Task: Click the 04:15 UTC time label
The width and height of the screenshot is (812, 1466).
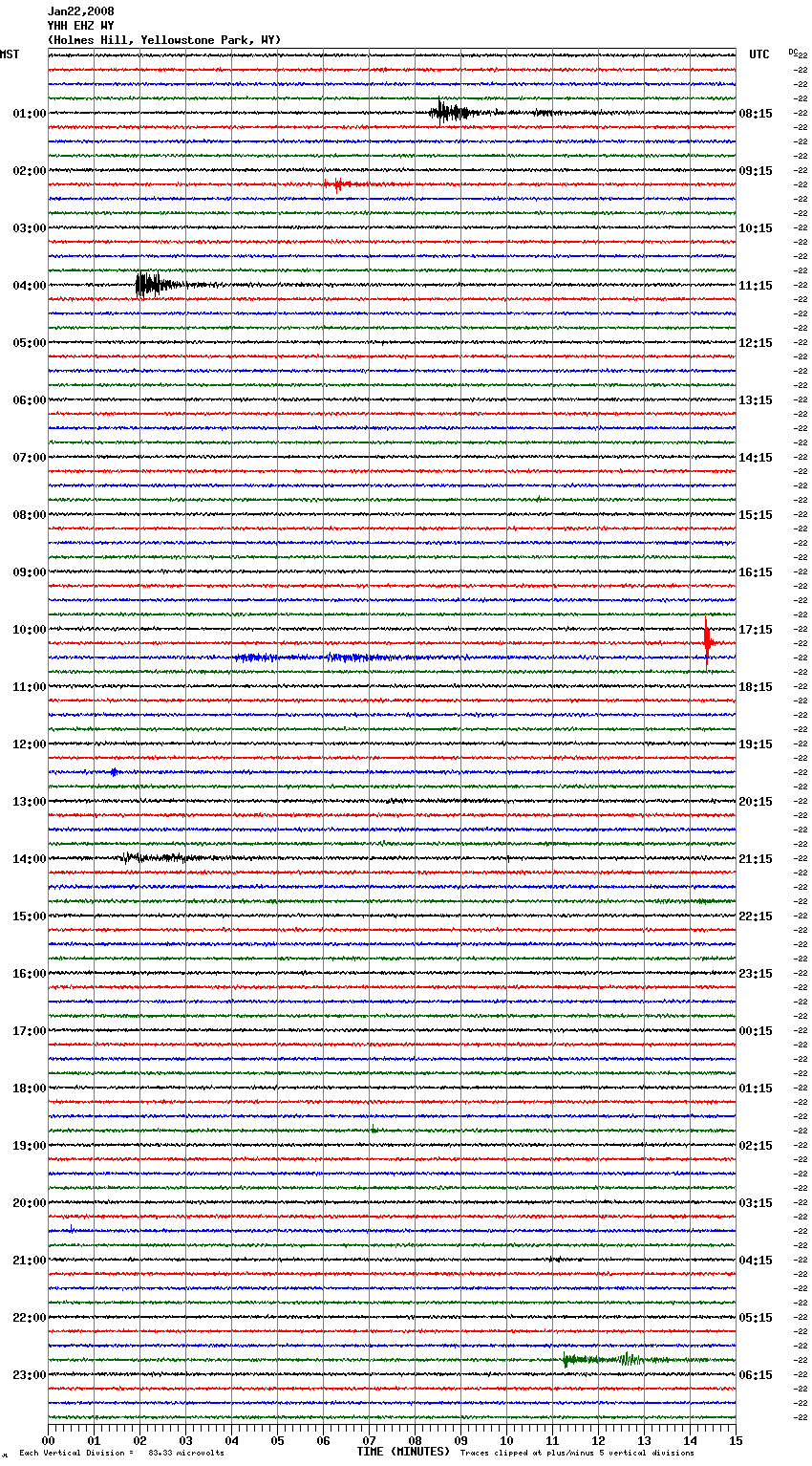Action: [756, 1261]
